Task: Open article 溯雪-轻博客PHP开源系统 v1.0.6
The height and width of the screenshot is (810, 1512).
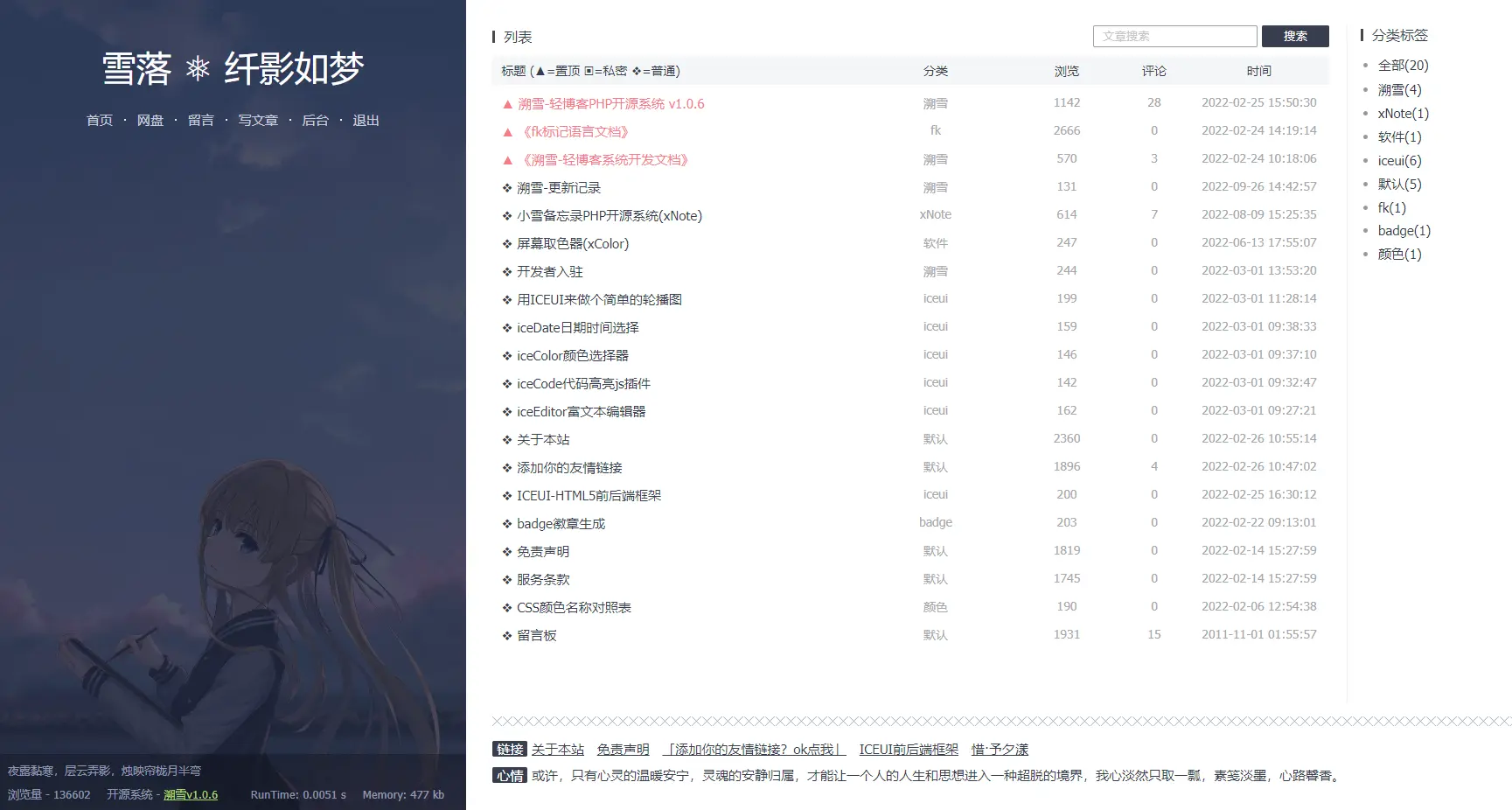Action: point(610,104)
